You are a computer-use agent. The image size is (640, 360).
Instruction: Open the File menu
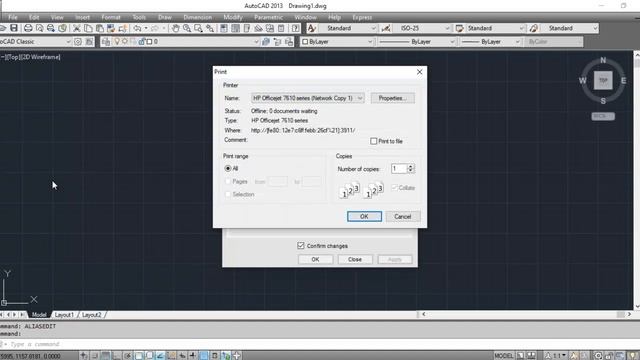click(13, 18)
